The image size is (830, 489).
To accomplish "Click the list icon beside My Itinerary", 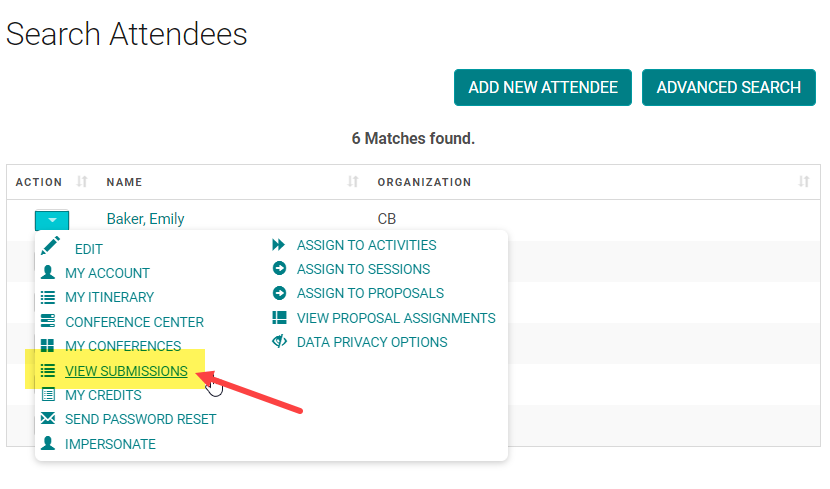I will (48, 297).
